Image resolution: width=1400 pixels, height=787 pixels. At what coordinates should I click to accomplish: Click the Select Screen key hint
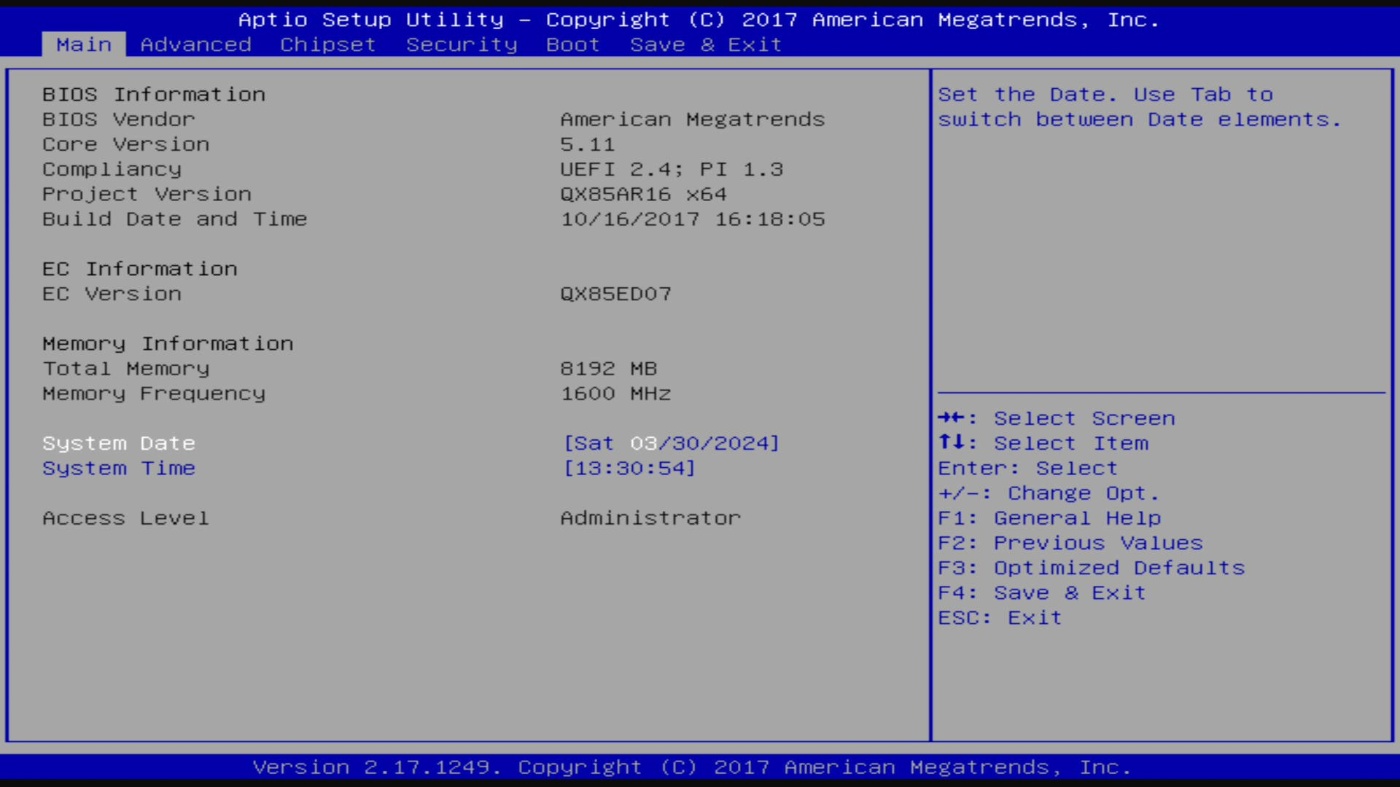pos(1057,418)
